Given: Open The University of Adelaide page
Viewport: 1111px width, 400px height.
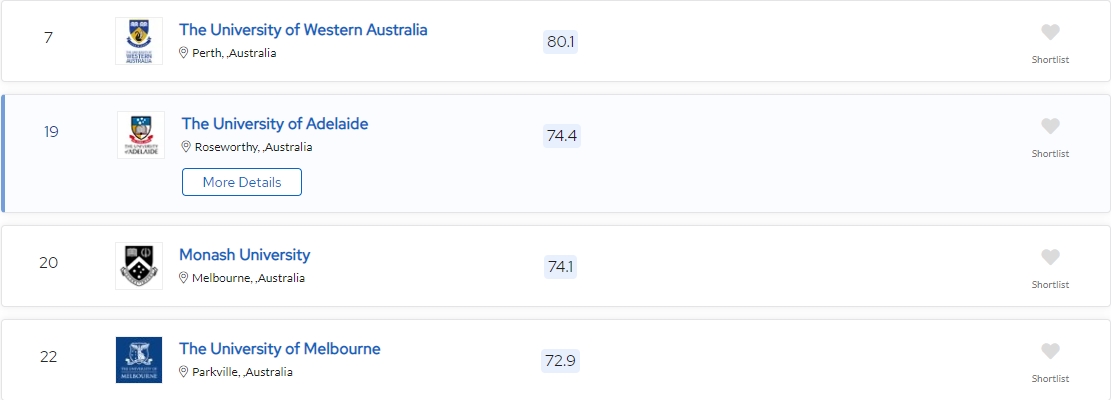Looking at the screenshot, I should [275, 124].
